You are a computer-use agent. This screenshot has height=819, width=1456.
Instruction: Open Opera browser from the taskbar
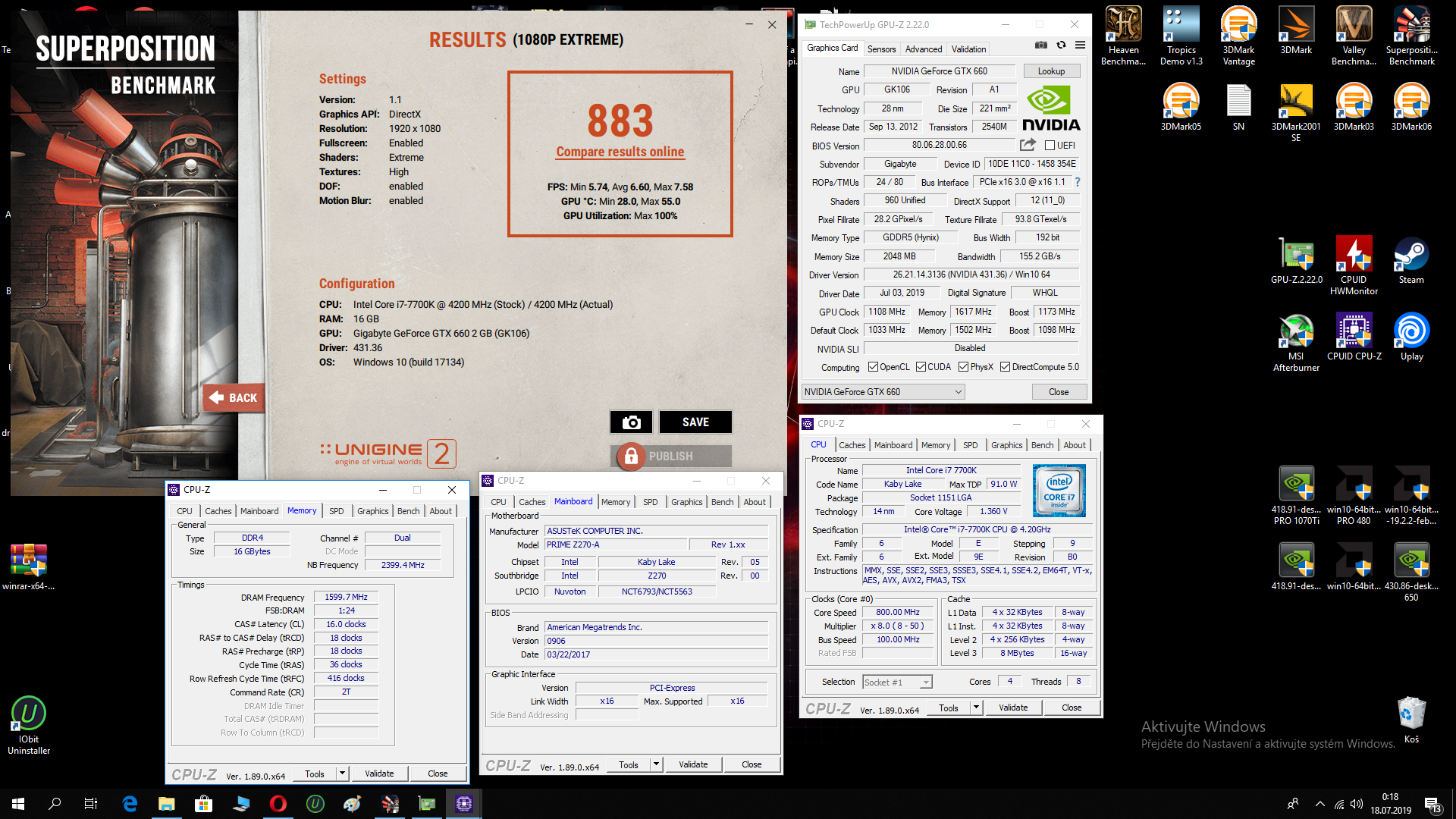(x=278, y=804)
